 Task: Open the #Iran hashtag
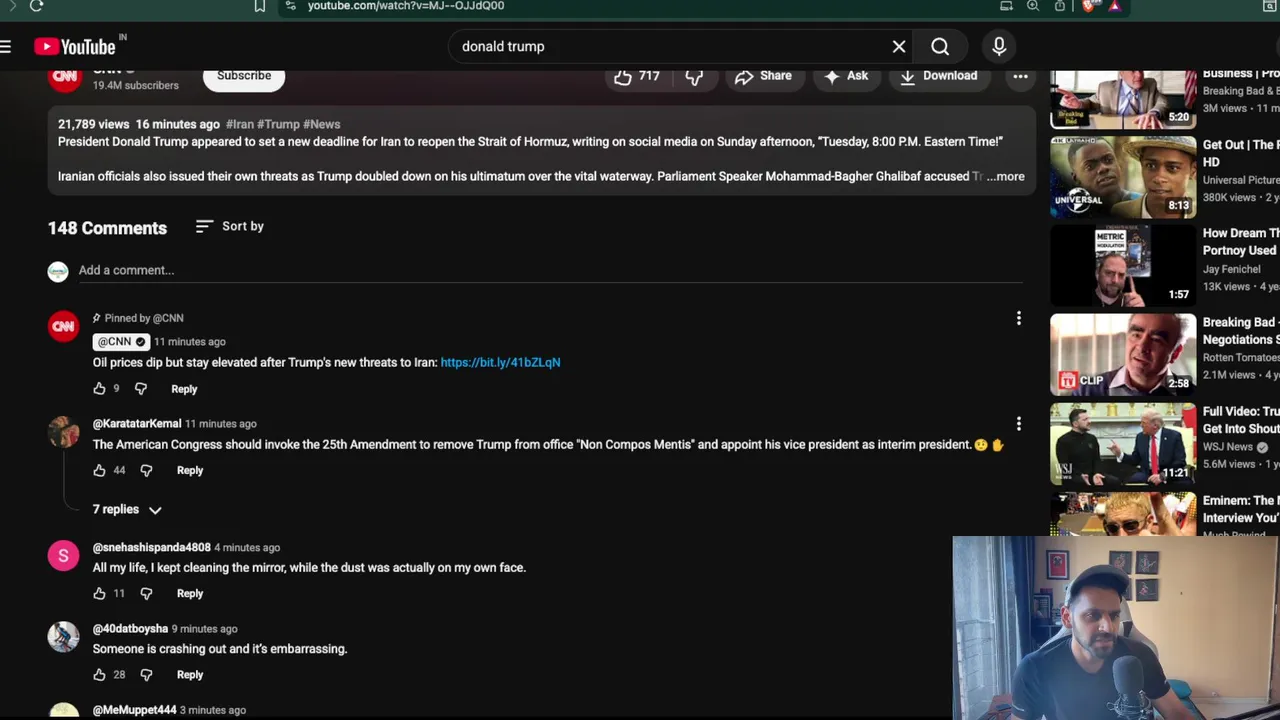(x=239, y=124)
